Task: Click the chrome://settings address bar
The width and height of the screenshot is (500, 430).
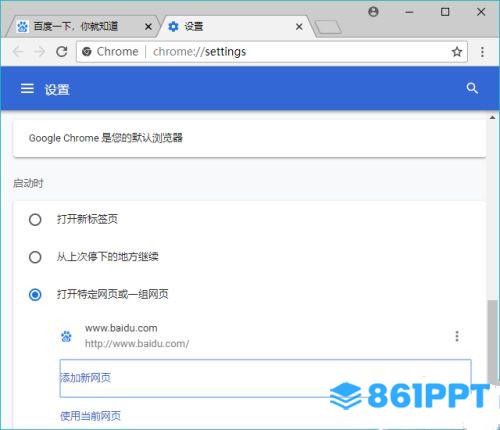Action: pyautogui.click(x=272, y=52)
